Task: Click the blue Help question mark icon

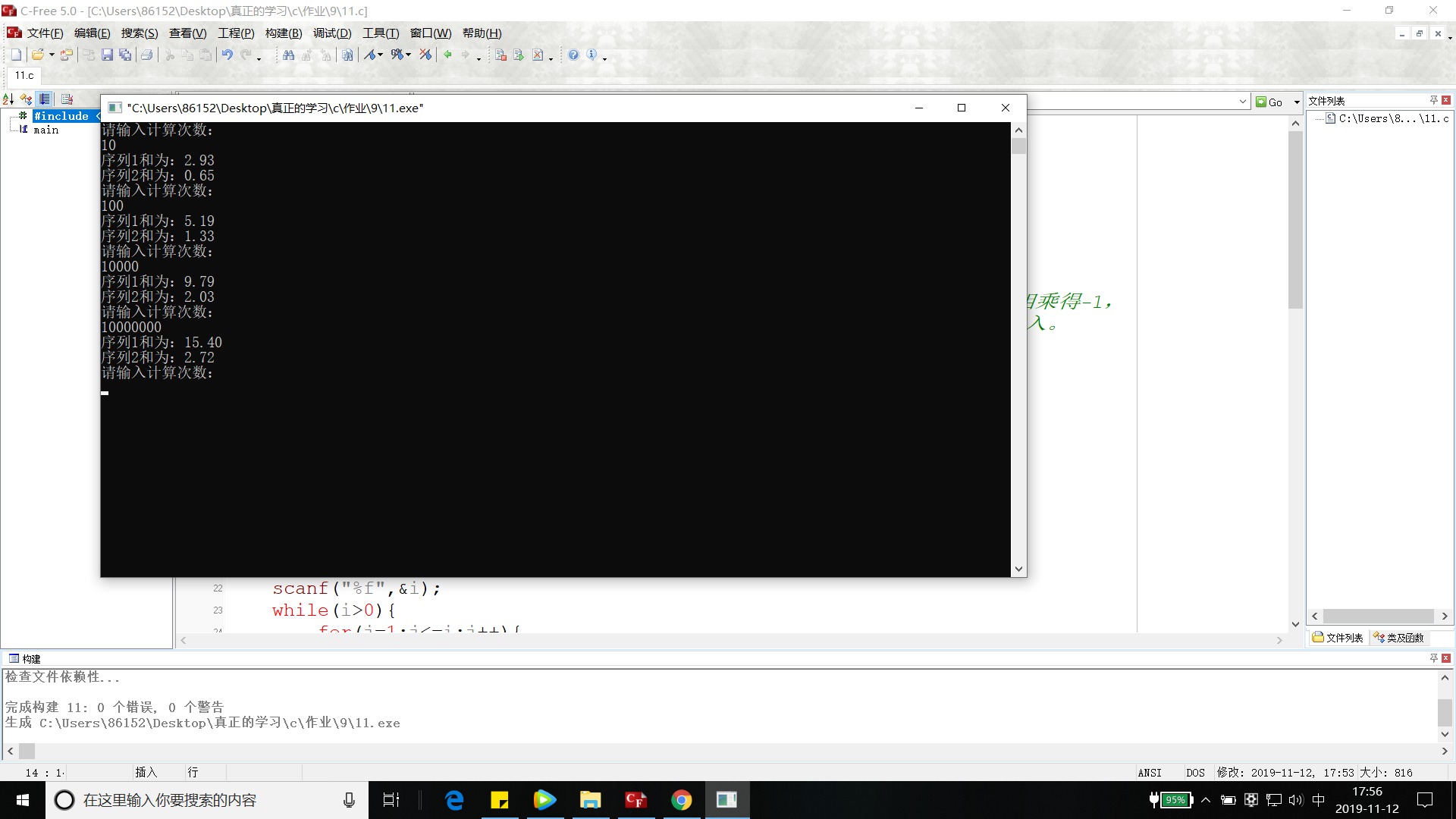Action: click(573, 55)
